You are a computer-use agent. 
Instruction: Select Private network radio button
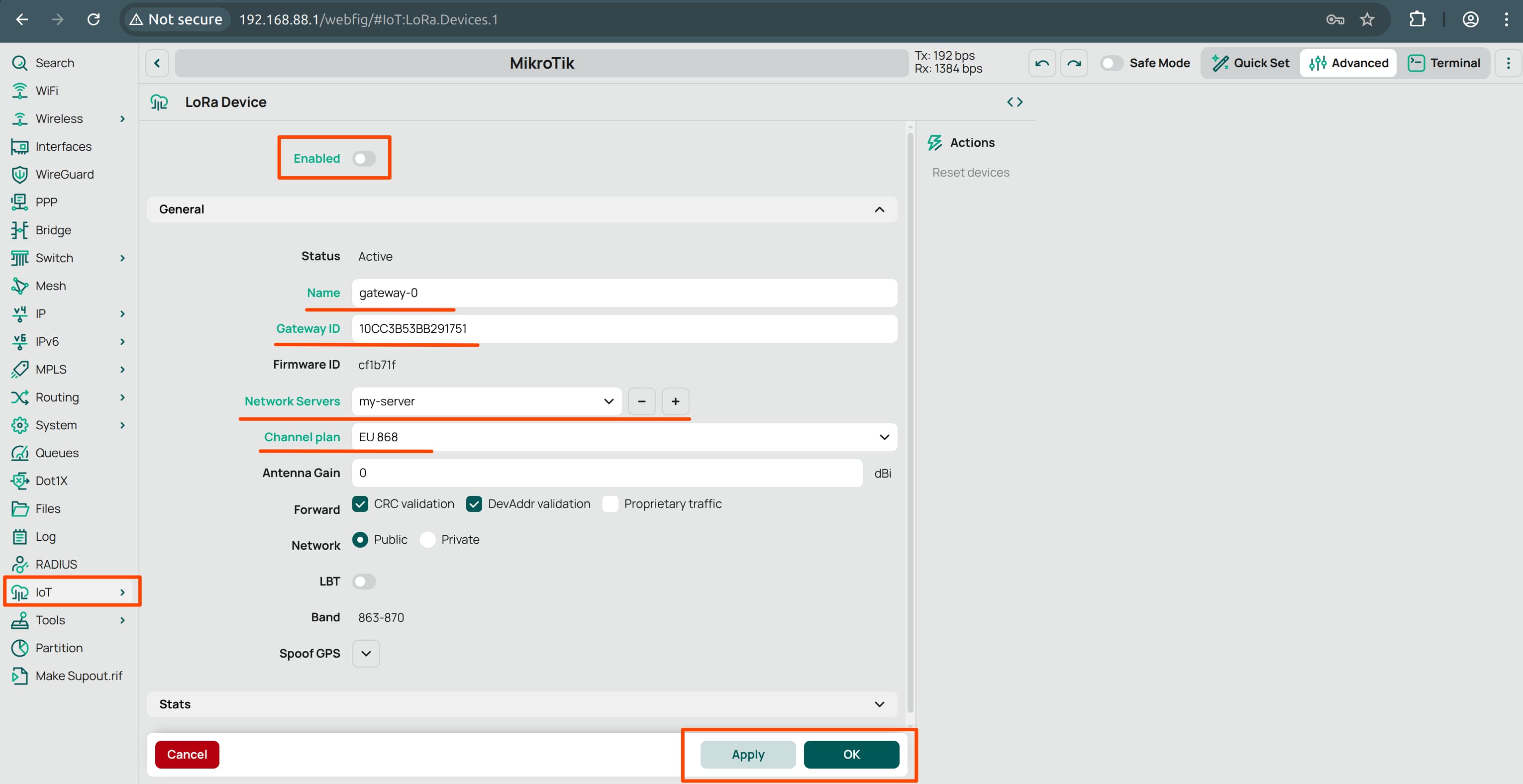pos(428,539)
